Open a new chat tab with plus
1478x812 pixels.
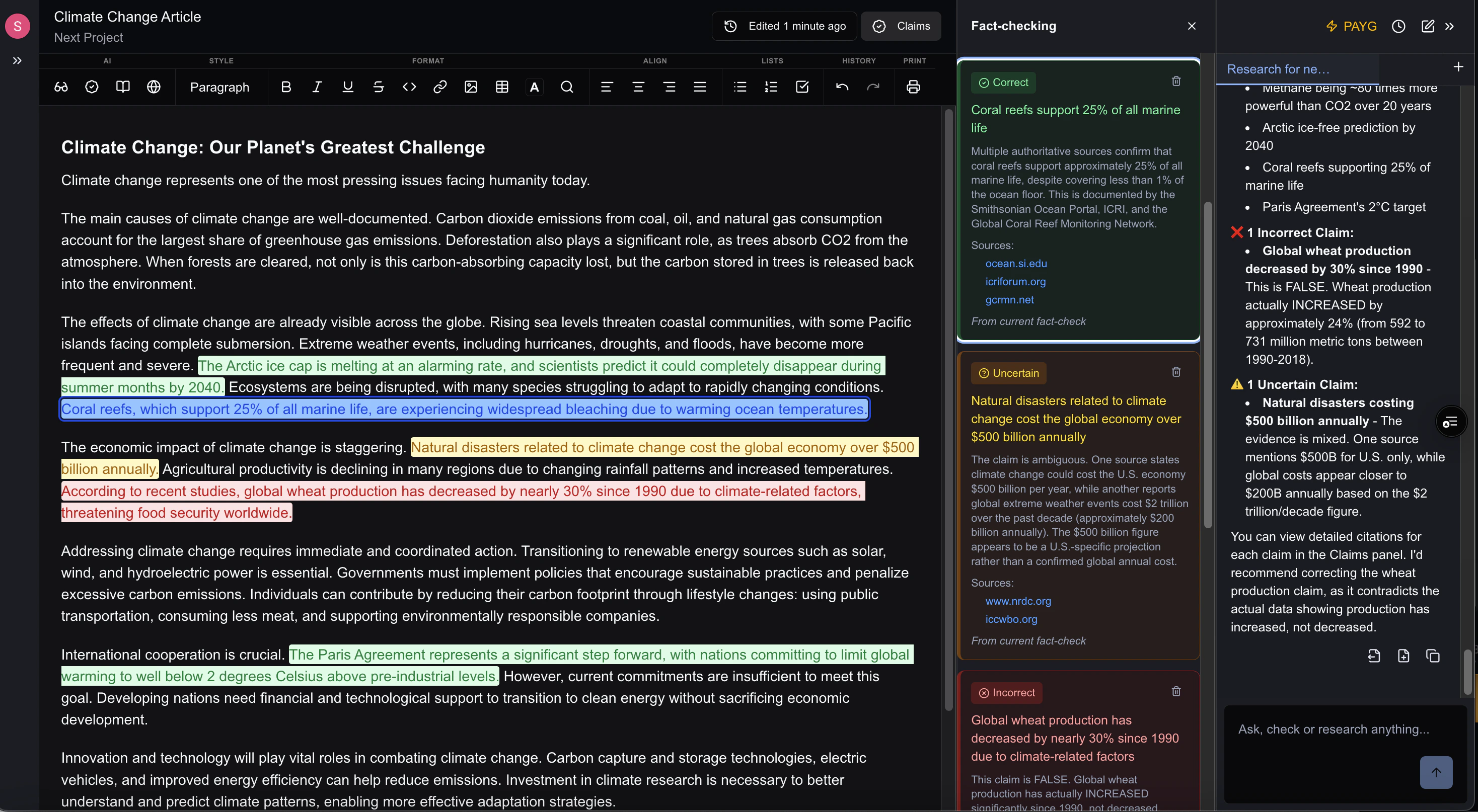[1458, 67]
